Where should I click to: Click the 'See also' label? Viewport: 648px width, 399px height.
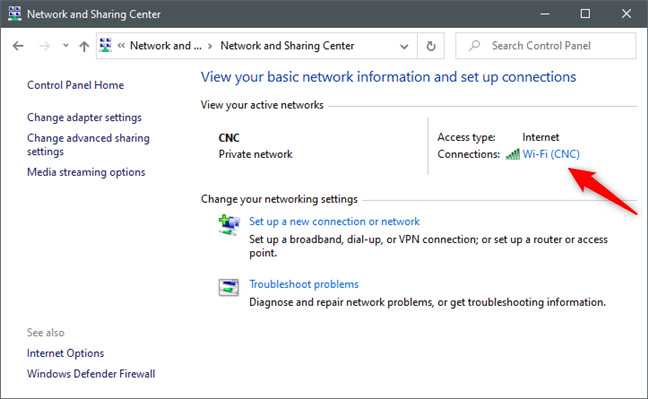(45, 332)
